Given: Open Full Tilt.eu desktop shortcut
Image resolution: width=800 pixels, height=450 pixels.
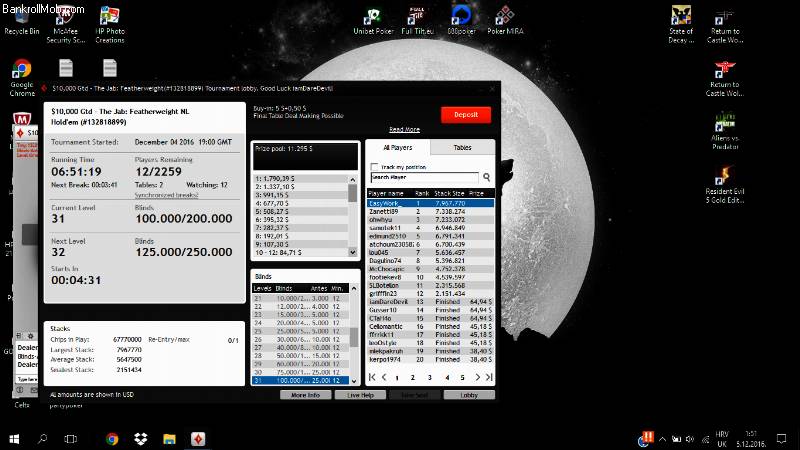Looking at the screenshot, I should pos(417,21).
